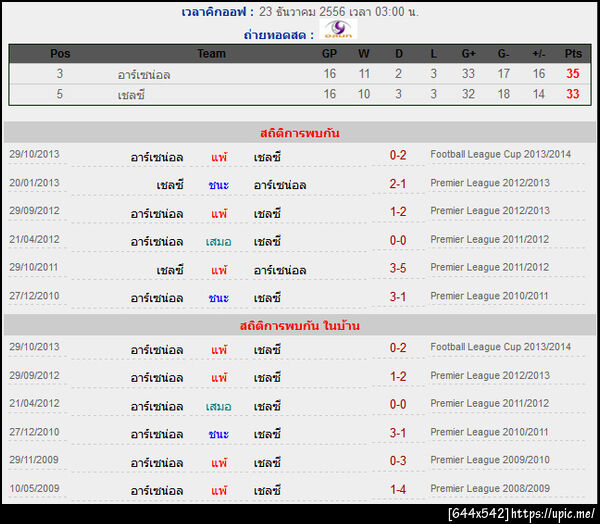Click อาร์เซน่อล away team in 20/01/2013 row

coord(280,185)
